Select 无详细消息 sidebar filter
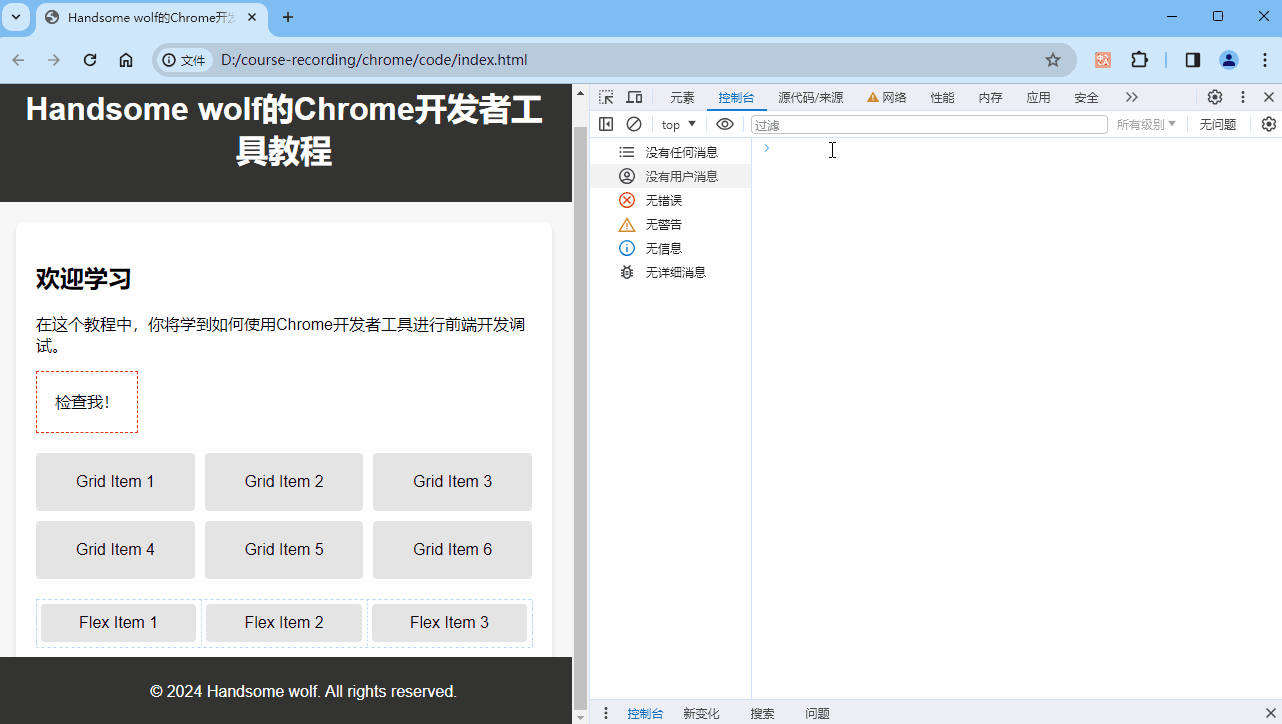Screen dimensions: 1282x724 coord(670,272)
